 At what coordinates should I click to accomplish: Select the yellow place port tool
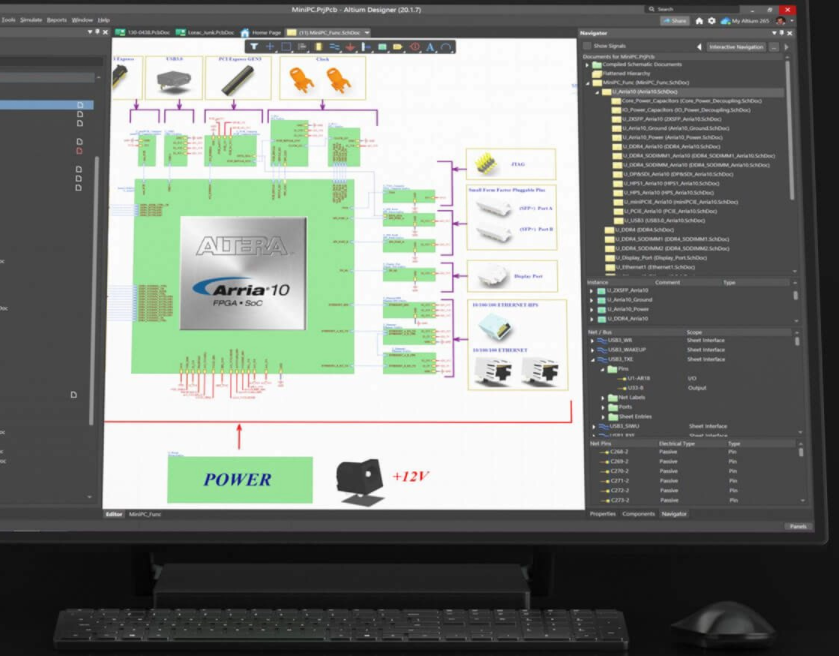(x=398, y=47)
